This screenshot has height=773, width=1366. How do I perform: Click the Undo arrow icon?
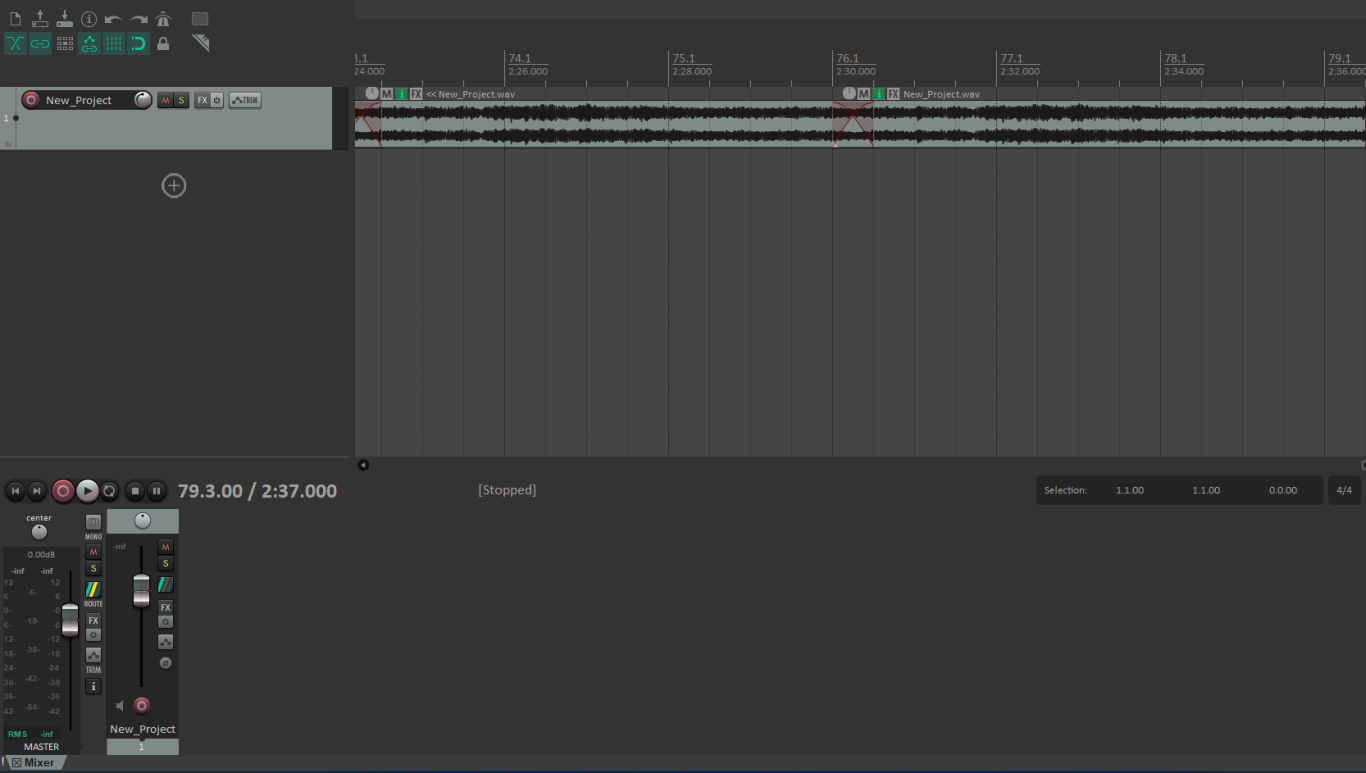pyautogui.click(x=113, y=19)
